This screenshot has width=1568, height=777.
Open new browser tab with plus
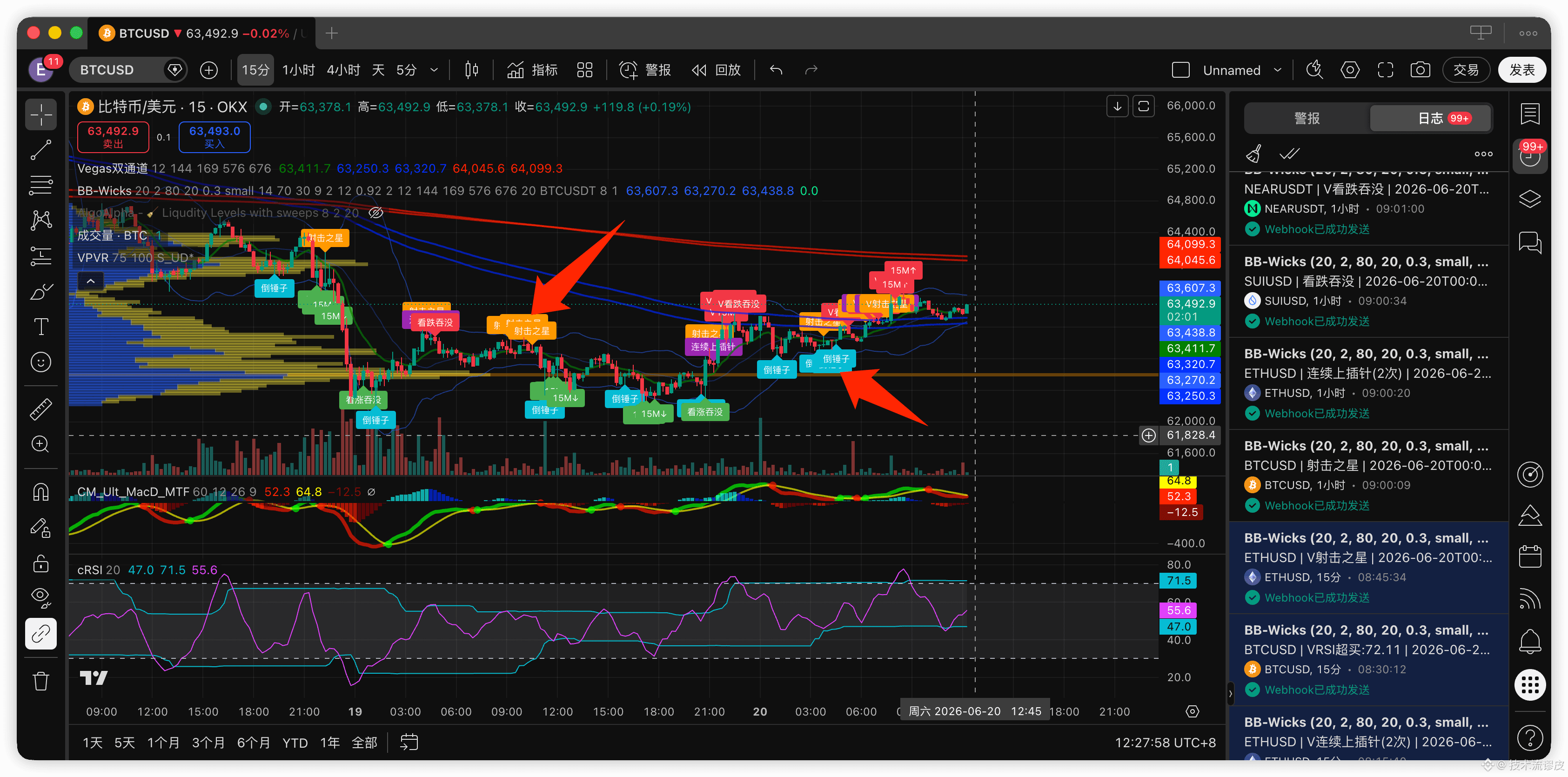point(332,33)
